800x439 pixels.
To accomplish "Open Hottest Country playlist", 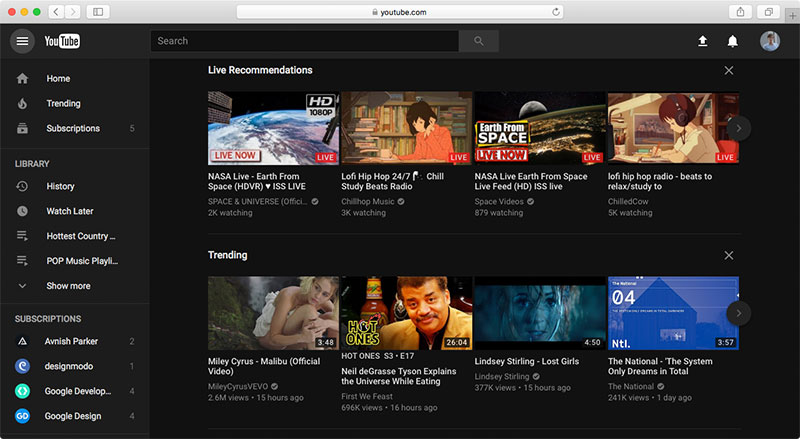I will coord(74,236).
